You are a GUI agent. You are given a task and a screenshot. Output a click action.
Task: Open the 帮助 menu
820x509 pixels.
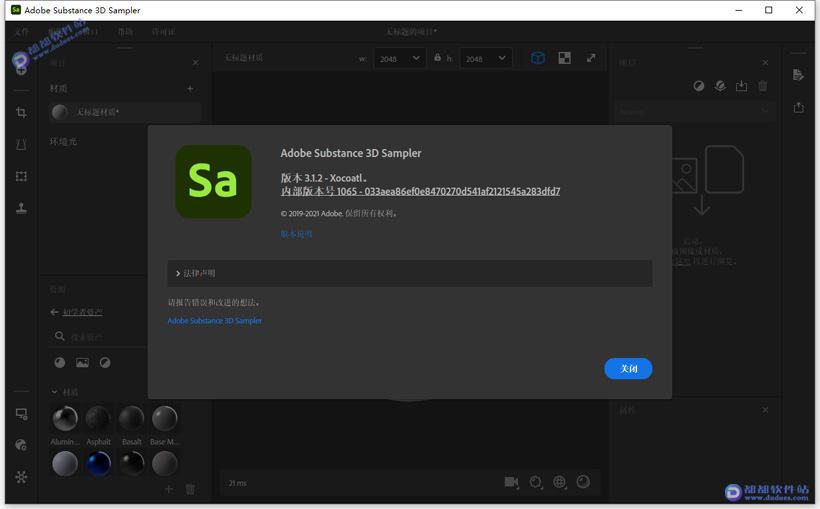tap(126, 32)
